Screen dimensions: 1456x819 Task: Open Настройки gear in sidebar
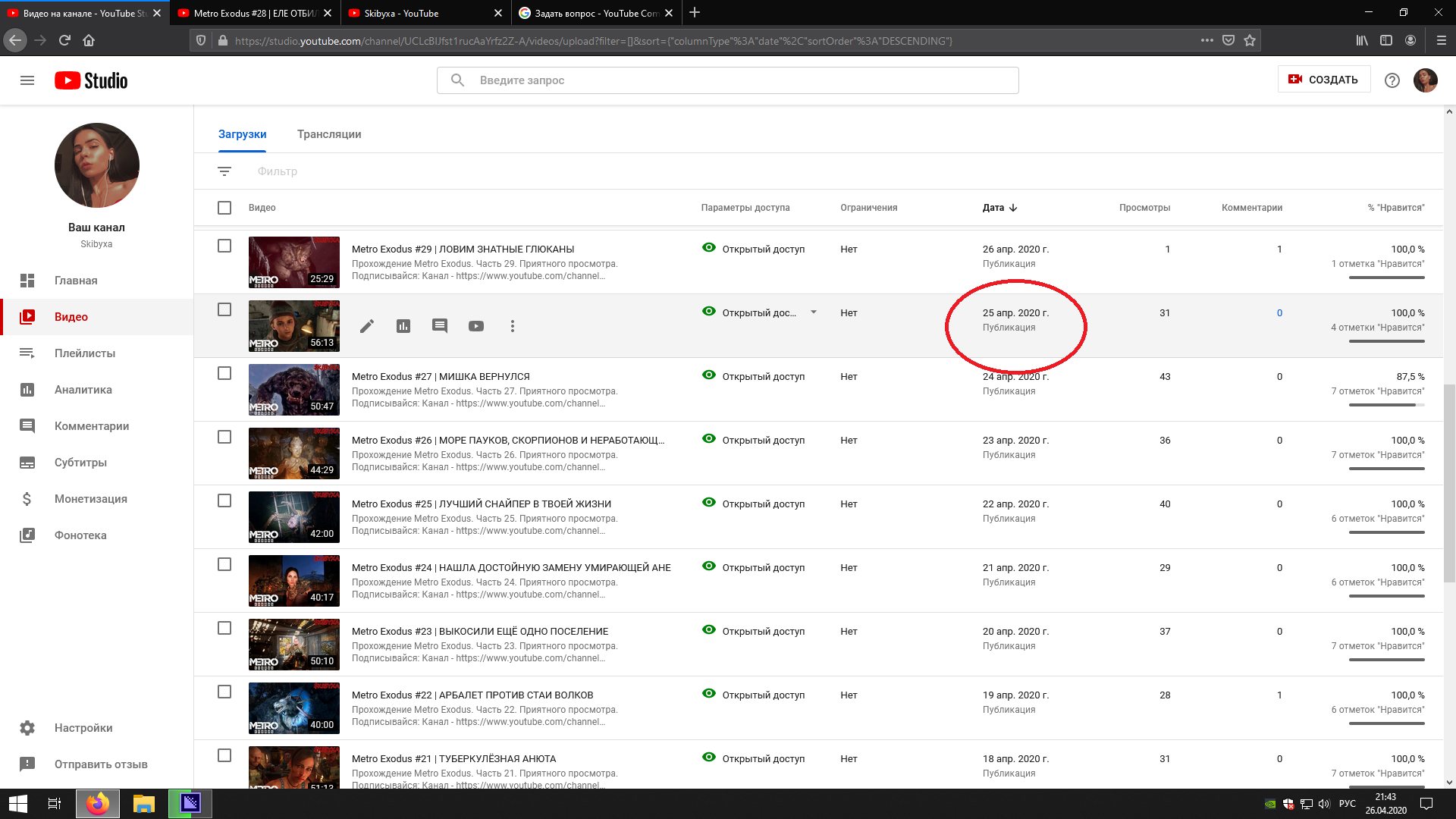click(x=27, y=728)
